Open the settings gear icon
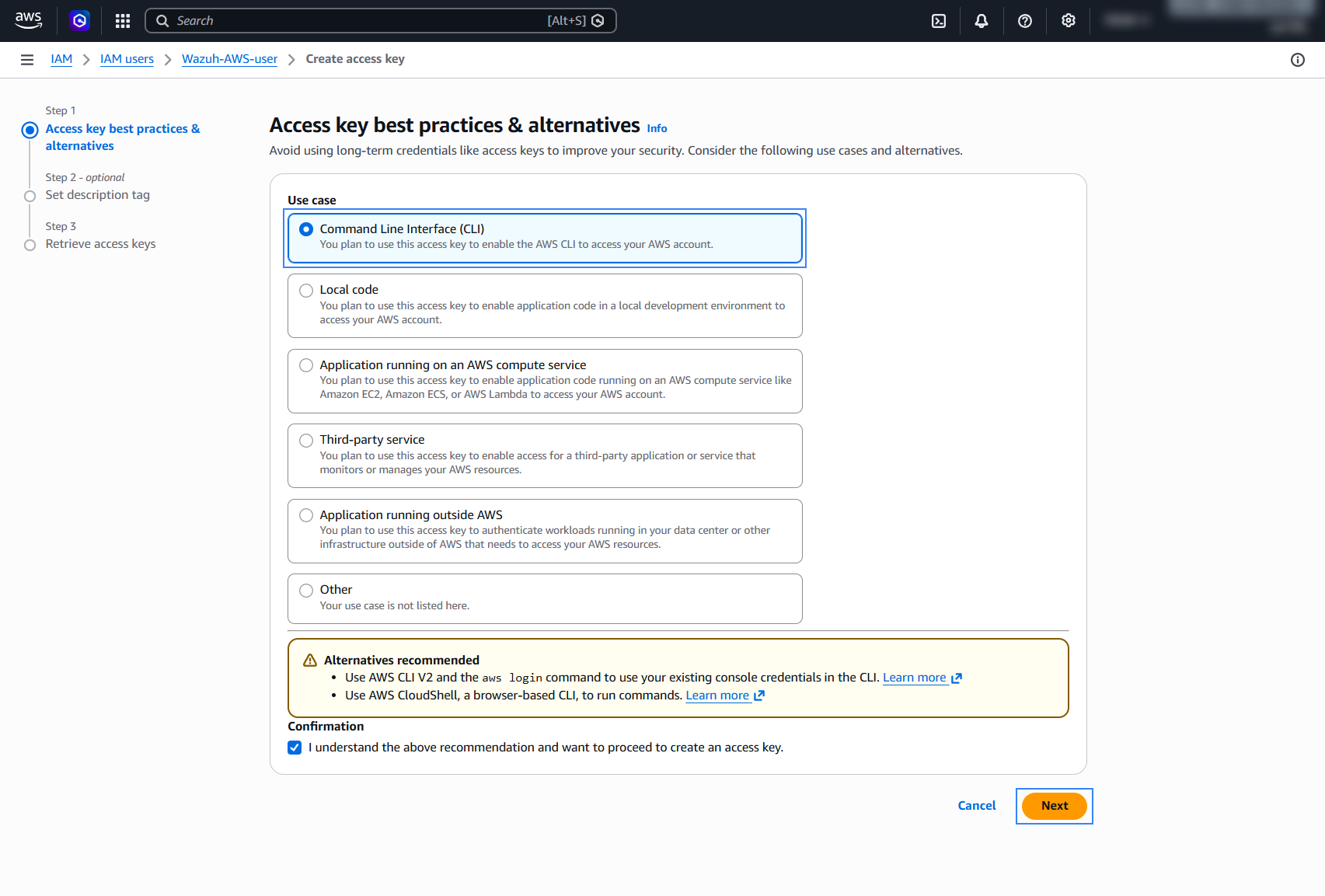 (x=1069, y=21)
